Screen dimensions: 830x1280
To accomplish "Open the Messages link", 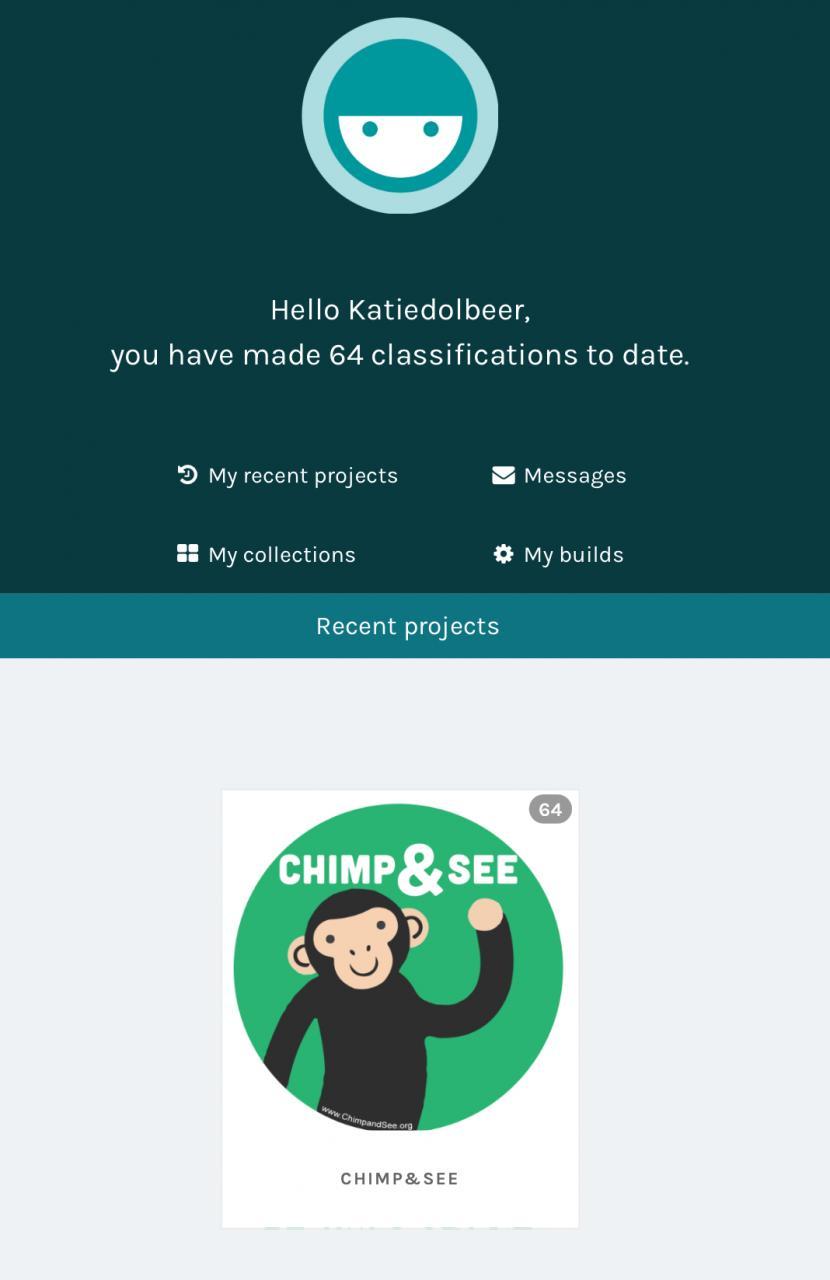I will 575,476.
